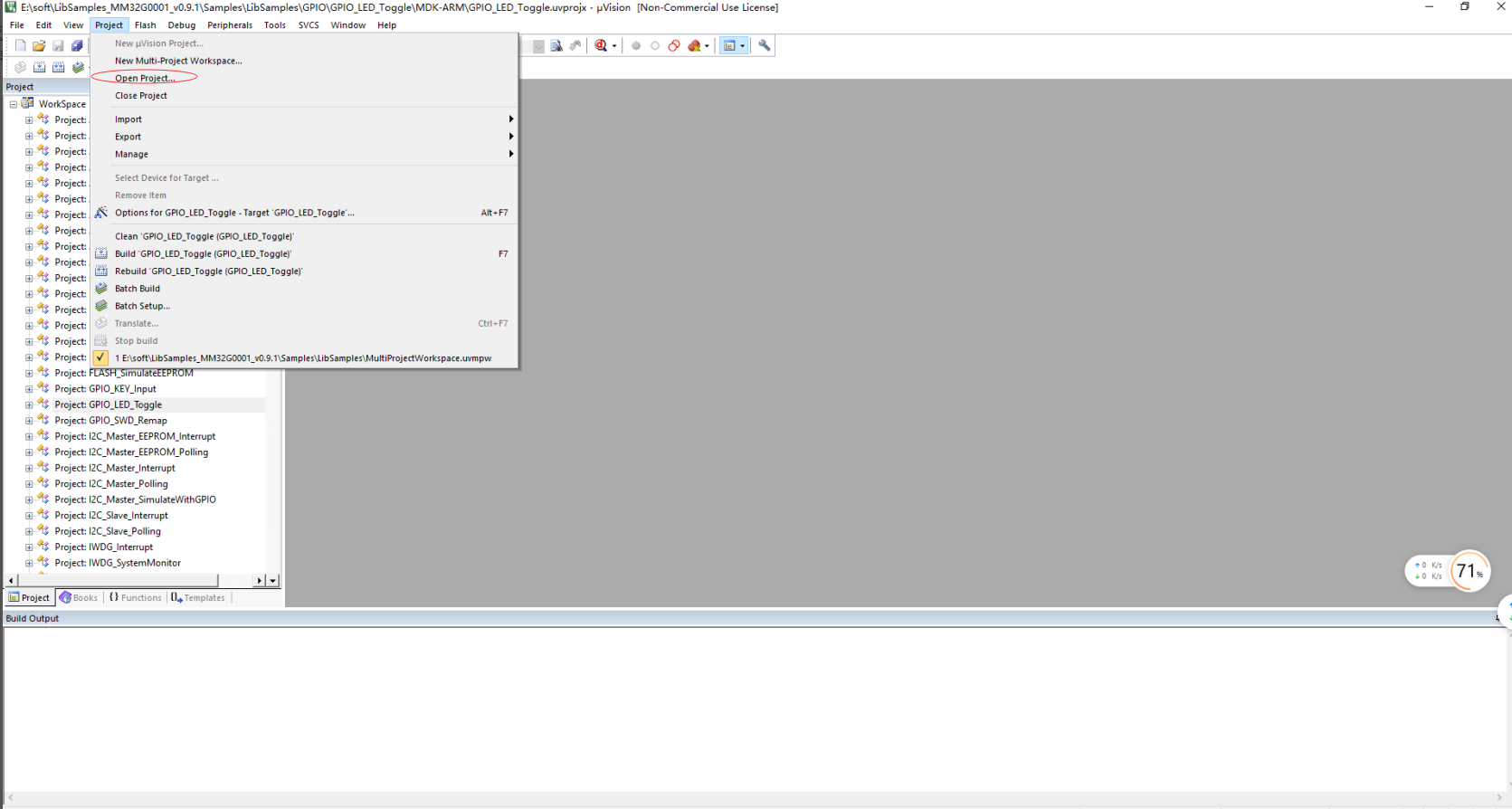Click the Build target toolbar icon
Image resolution: width=1512 pixels, height=809 pixels.
(40, 67)
